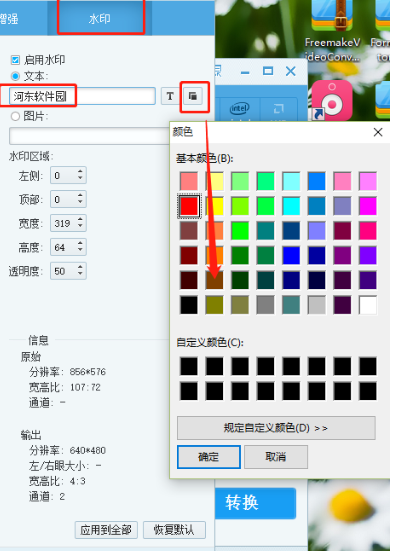Pick the bright lime green swatch in third row
This screenshot has width=393, height=551.
pyautogui.click(x=240, y=231)
